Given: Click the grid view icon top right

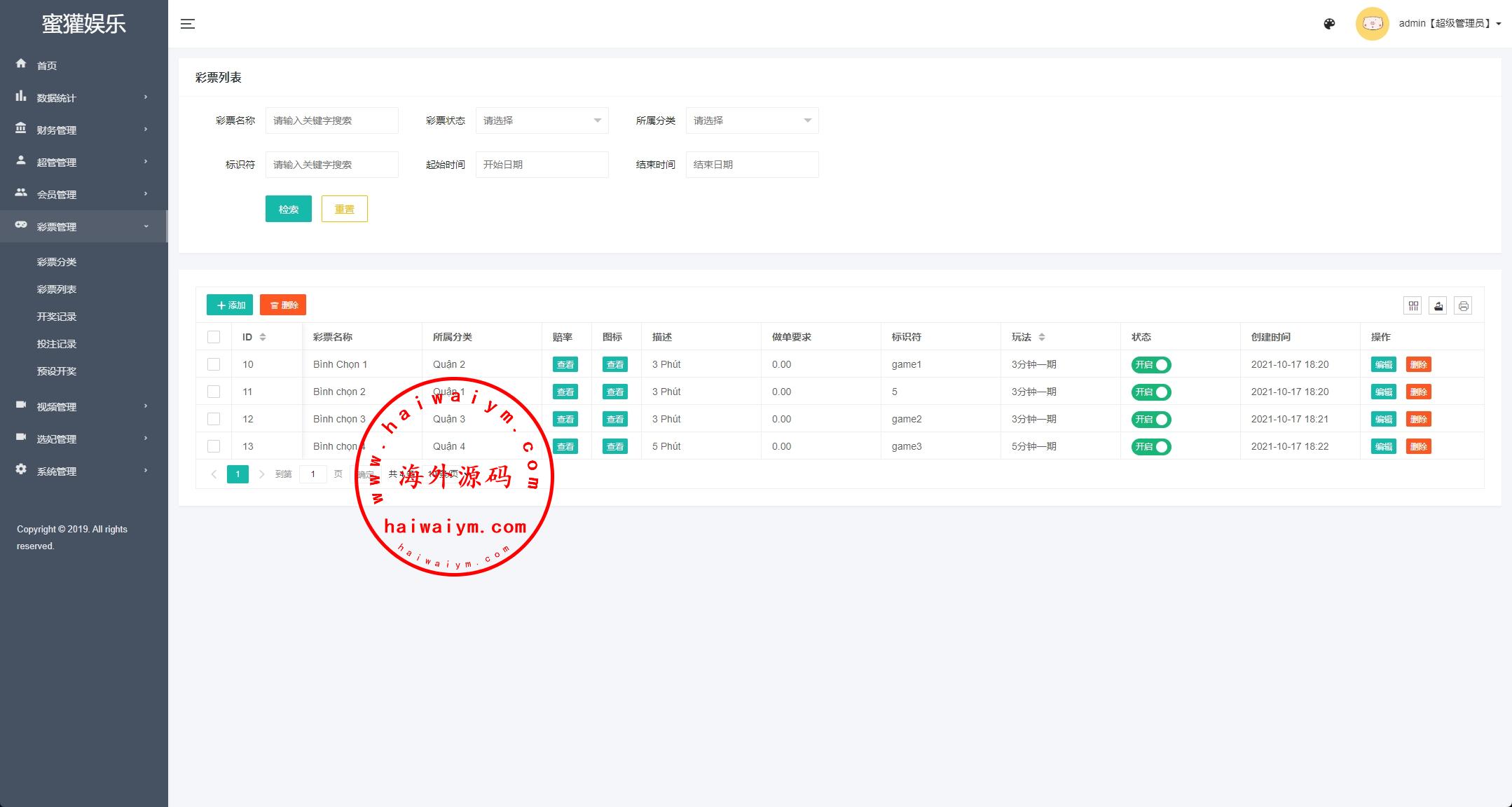Looking at the screenshot, I should click(x=1414, y=305).
